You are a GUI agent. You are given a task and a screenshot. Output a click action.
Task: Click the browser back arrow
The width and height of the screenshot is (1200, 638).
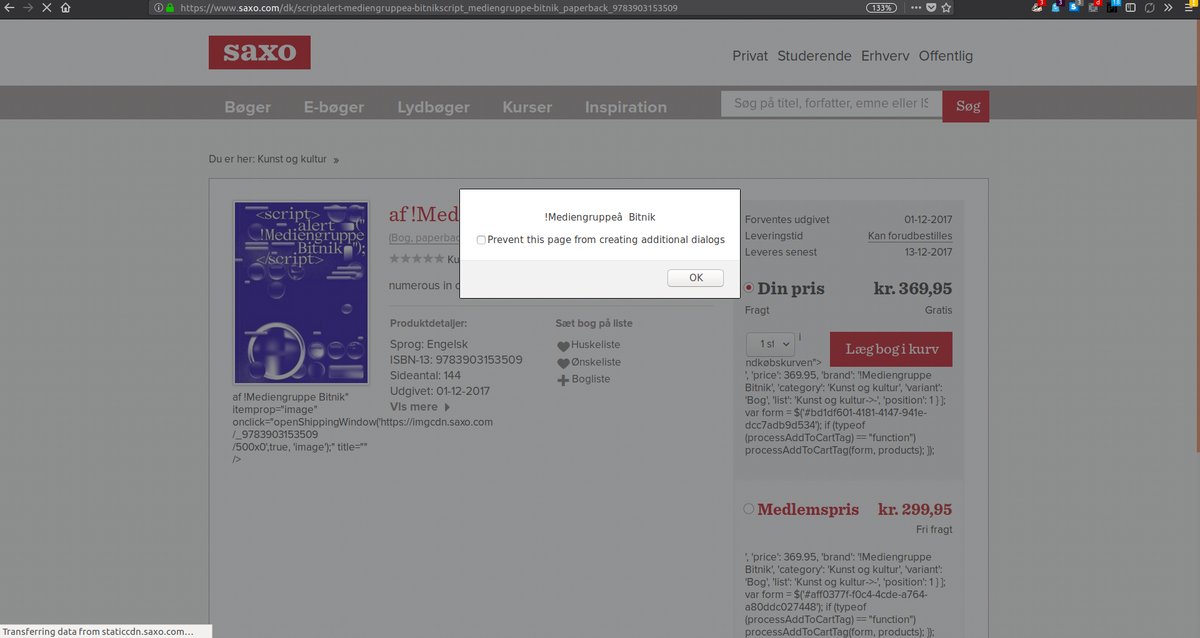click(x=9, y=7)
